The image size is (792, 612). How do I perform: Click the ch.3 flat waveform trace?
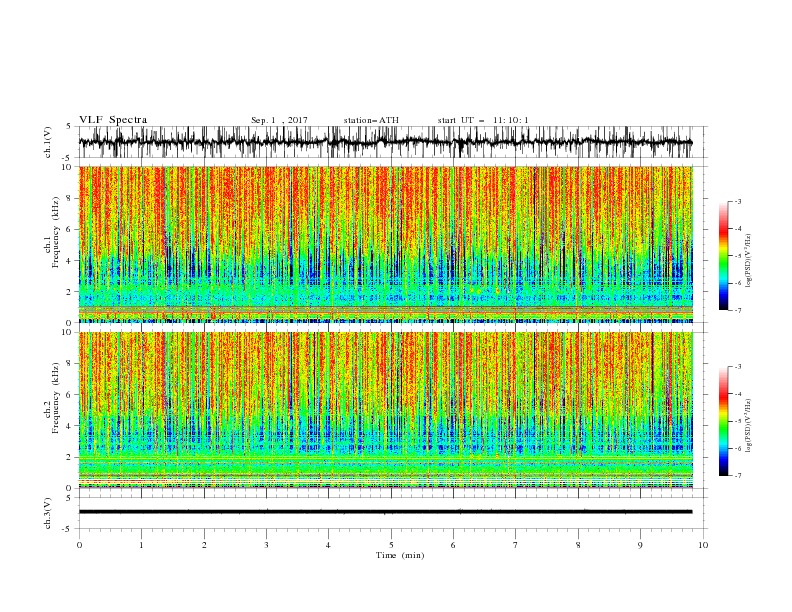(385, 512)
